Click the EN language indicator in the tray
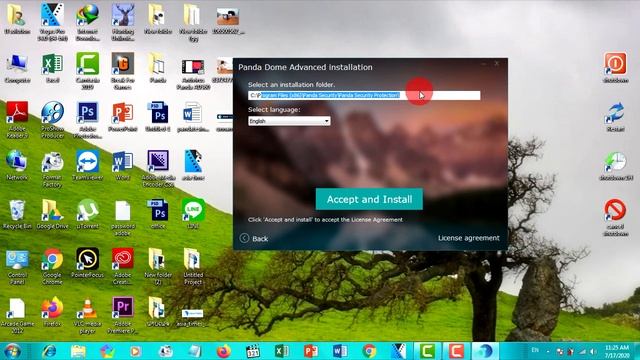The width and height of the screenshot is (640, 360). [535, 350]
